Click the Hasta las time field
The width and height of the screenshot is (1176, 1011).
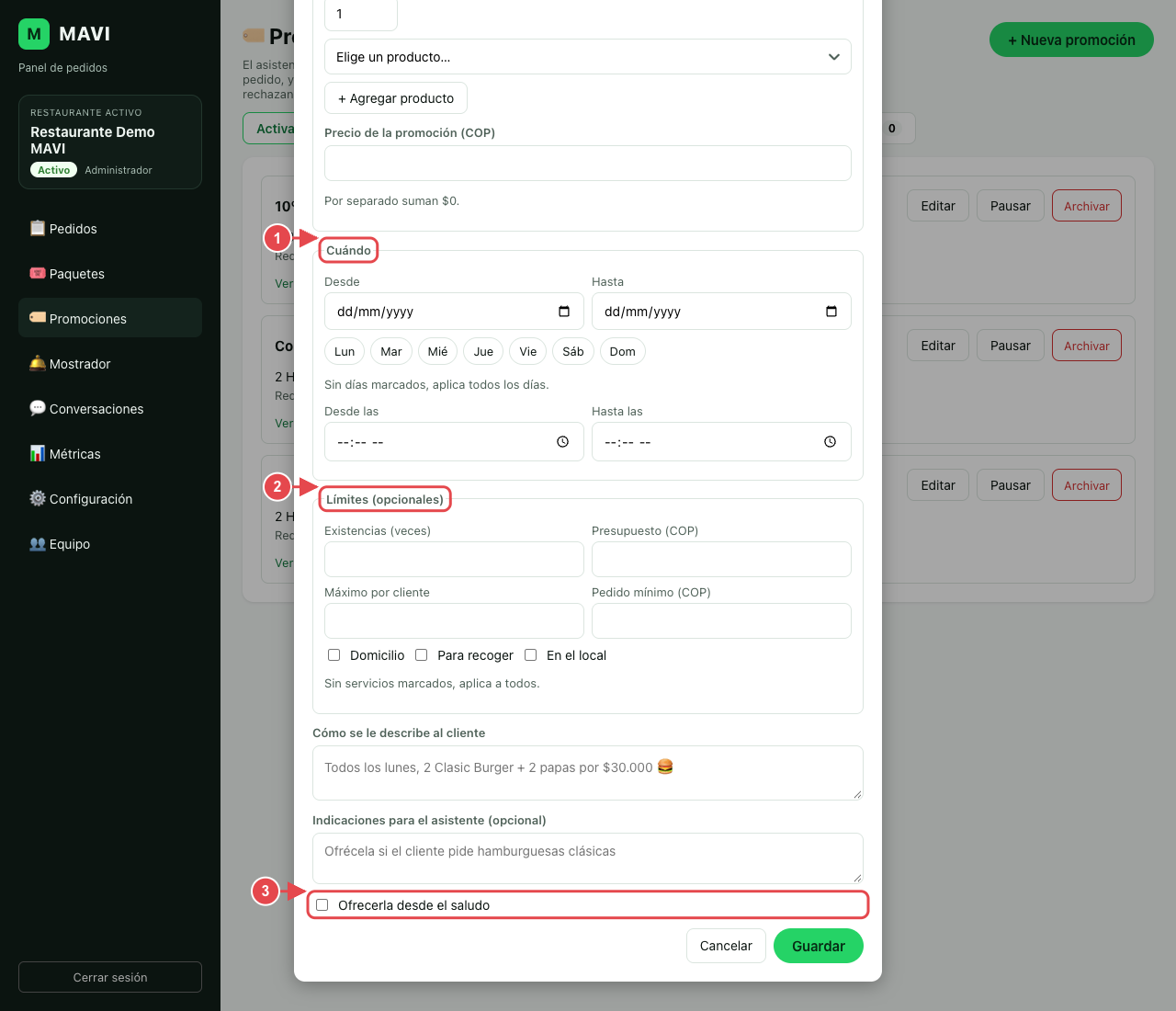point(721,442)
